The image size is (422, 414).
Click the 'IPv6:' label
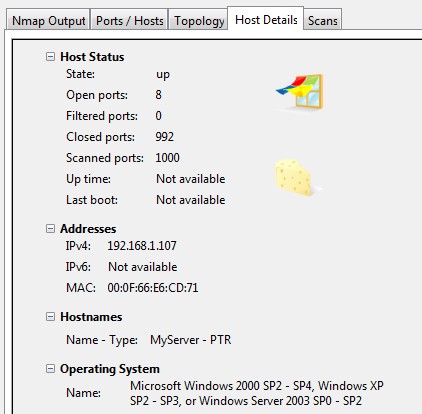pos(78,267)
